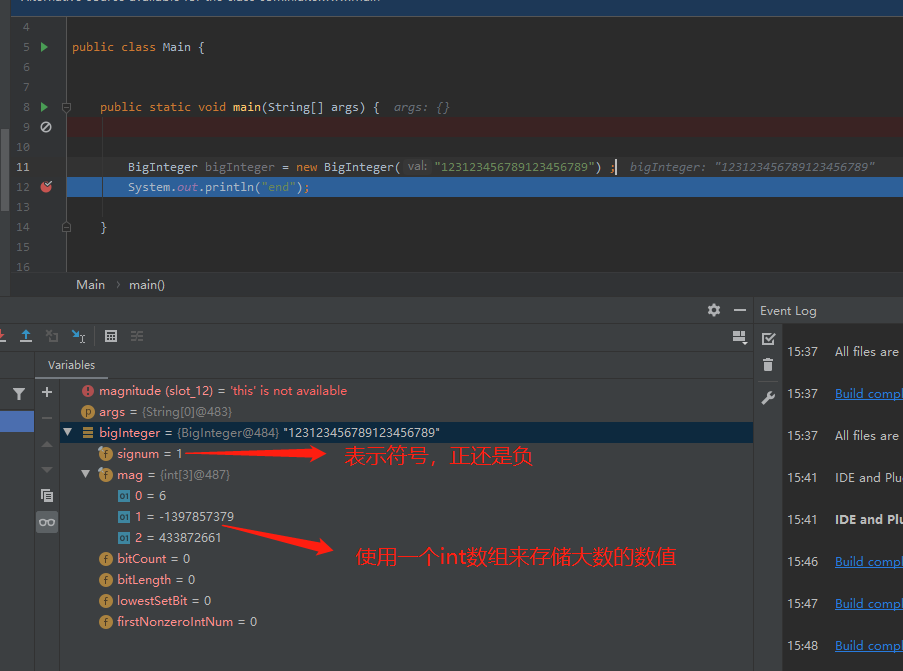This screenshot has height=671, width=903.
Task: Click the disabled breakpoint icon on line 9
Action: [x=46, y=127]
